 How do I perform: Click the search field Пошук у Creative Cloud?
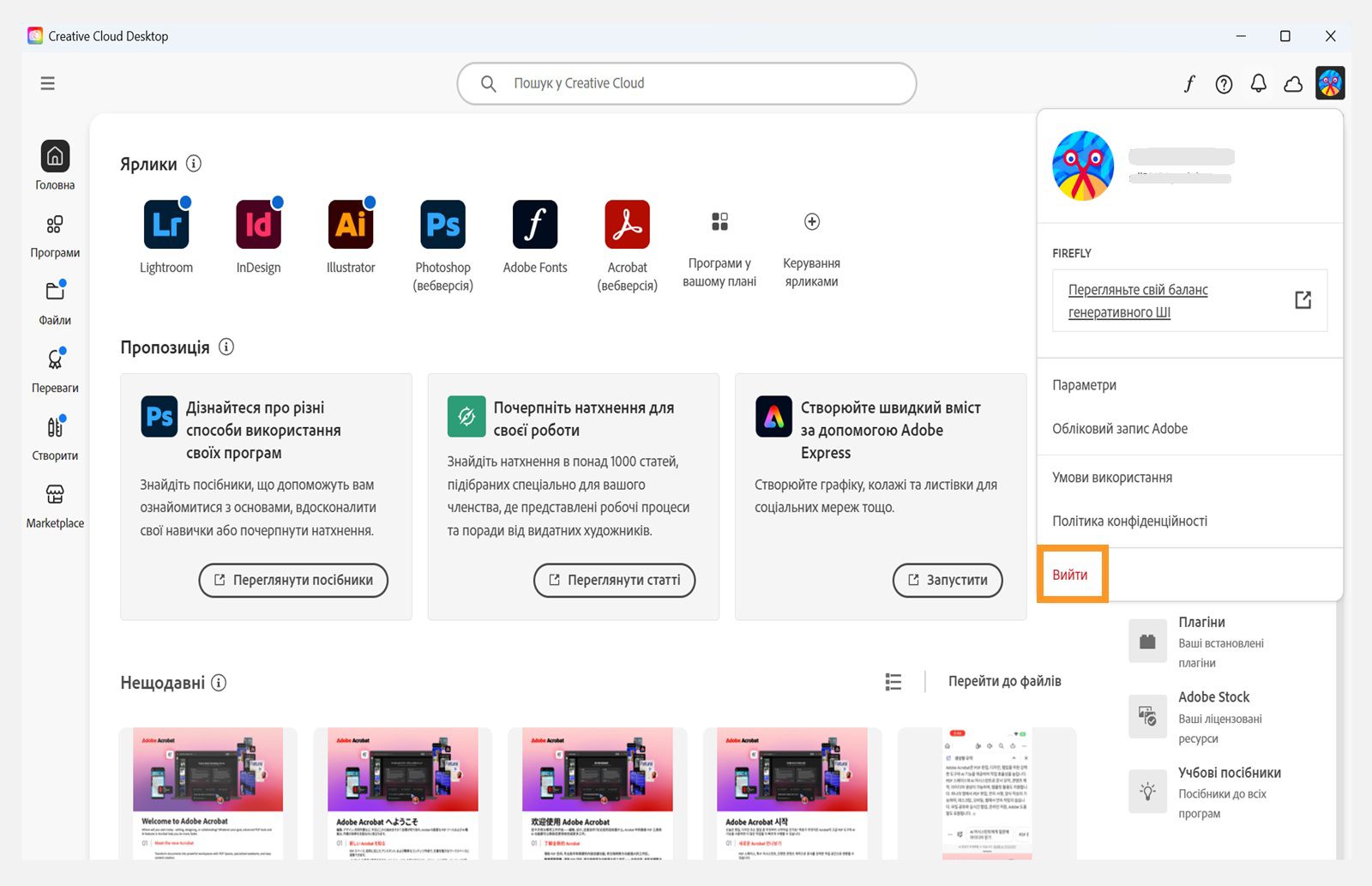687,83
